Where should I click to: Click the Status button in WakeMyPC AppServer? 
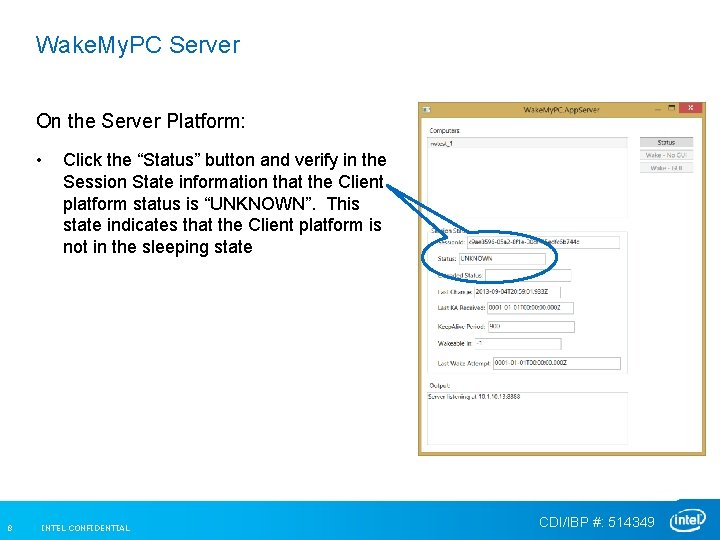pyautogui.click(x=666, y=142)
